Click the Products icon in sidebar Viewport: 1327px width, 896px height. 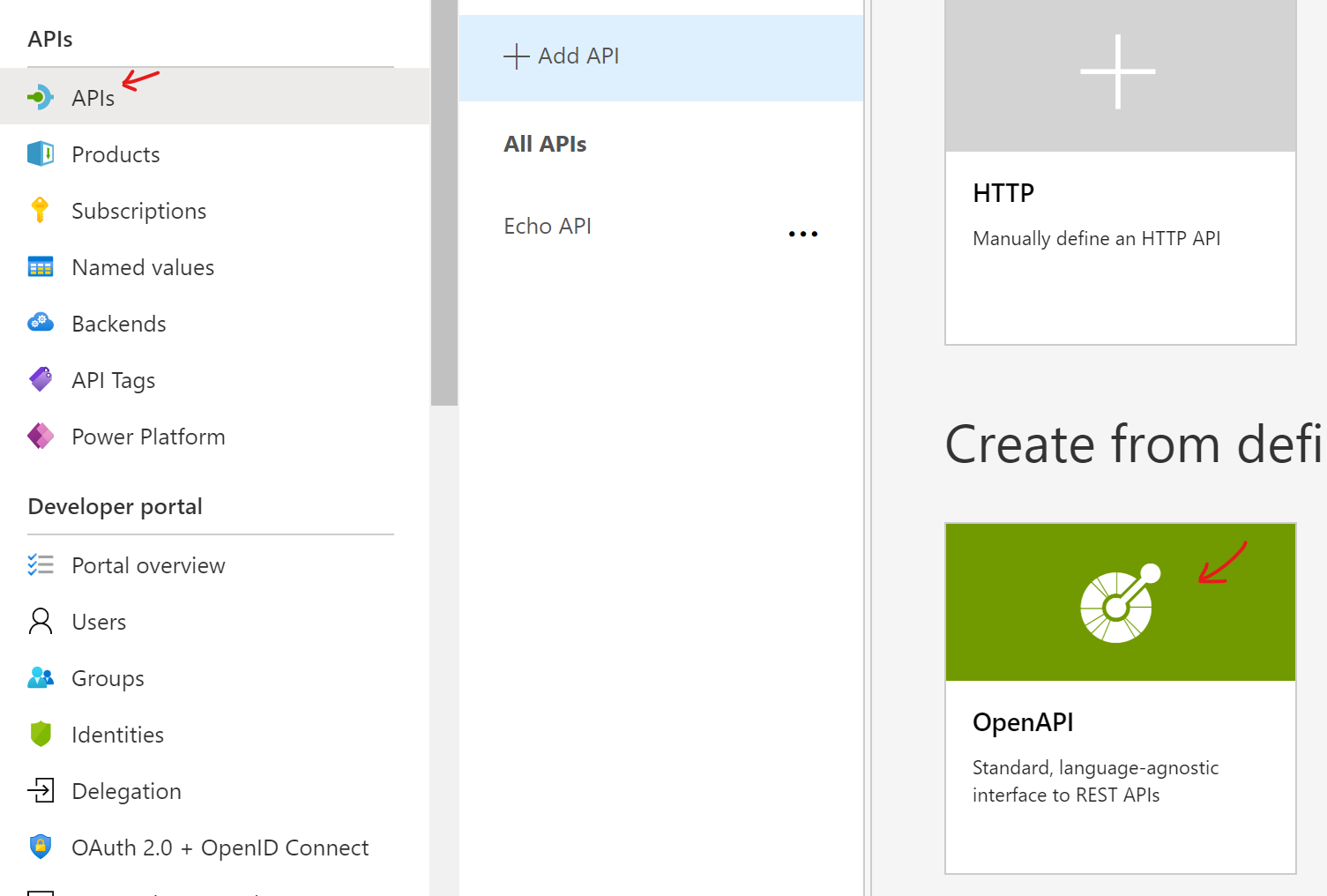(x=41, y=153)
